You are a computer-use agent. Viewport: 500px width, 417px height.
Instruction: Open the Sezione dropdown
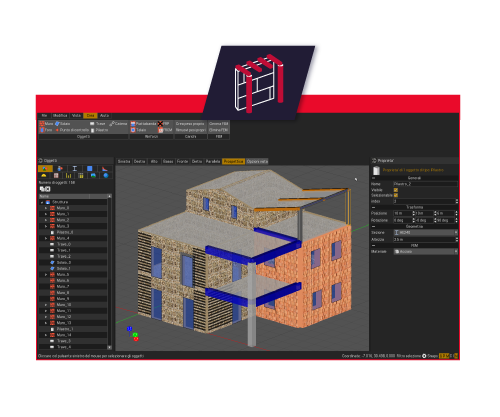tap(426, 232)
